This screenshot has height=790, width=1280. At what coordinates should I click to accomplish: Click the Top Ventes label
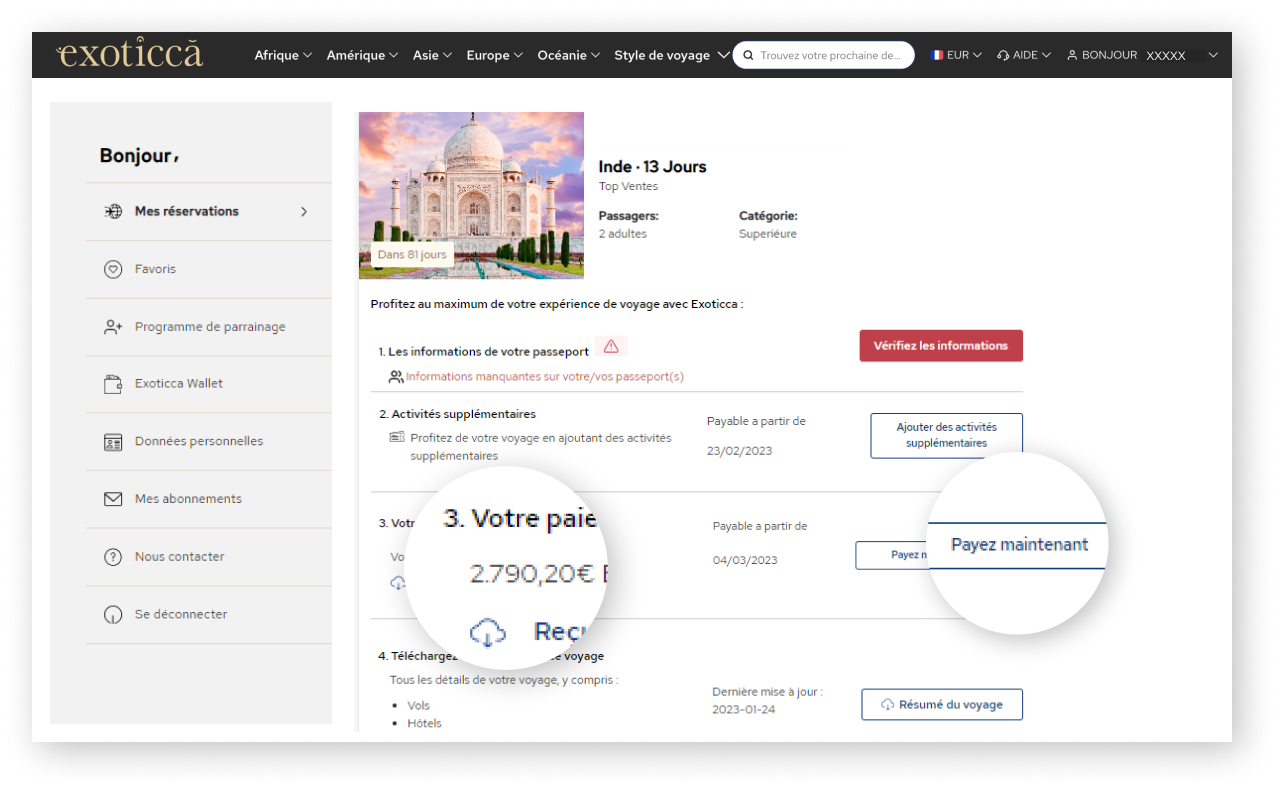pos(628,186)
